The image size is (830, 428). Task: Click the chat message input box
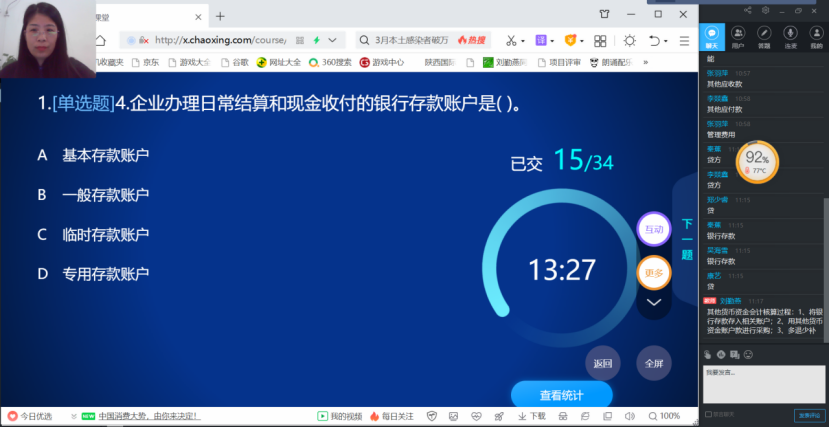pyautogui.click(x=763, y=384)
